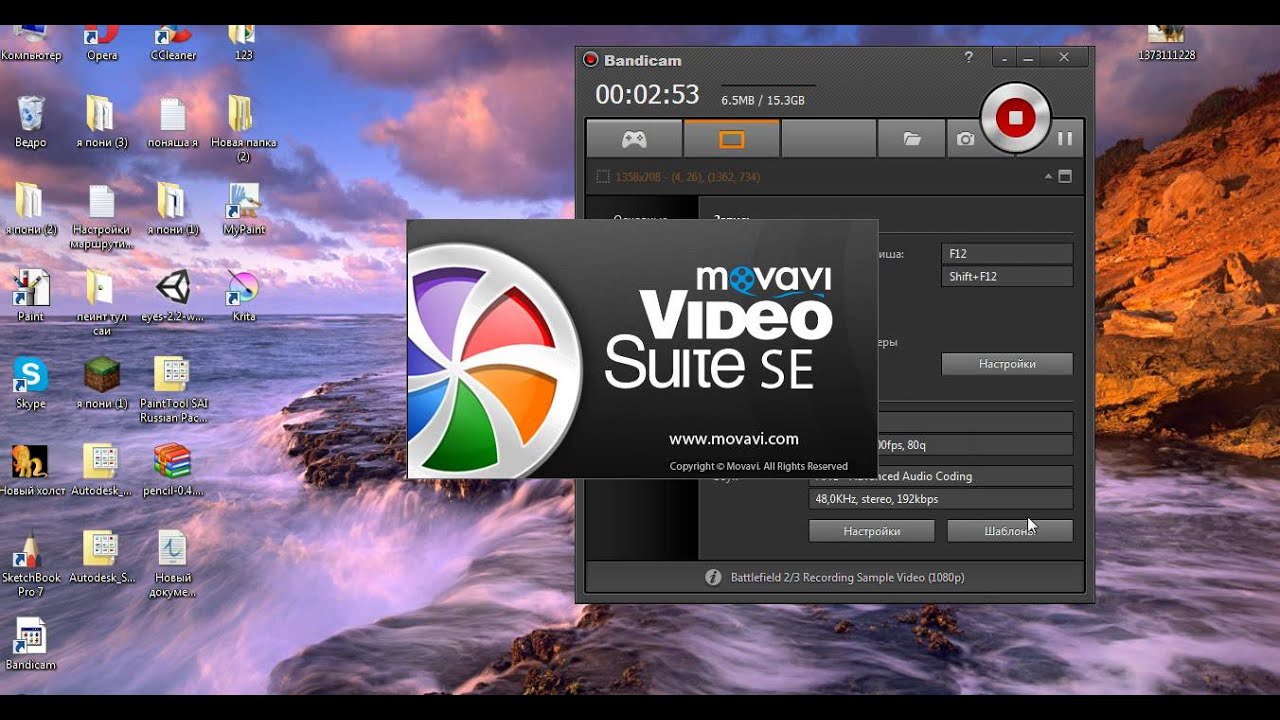Open the Minecraft block я пони (1) icon

pos(102,383)
